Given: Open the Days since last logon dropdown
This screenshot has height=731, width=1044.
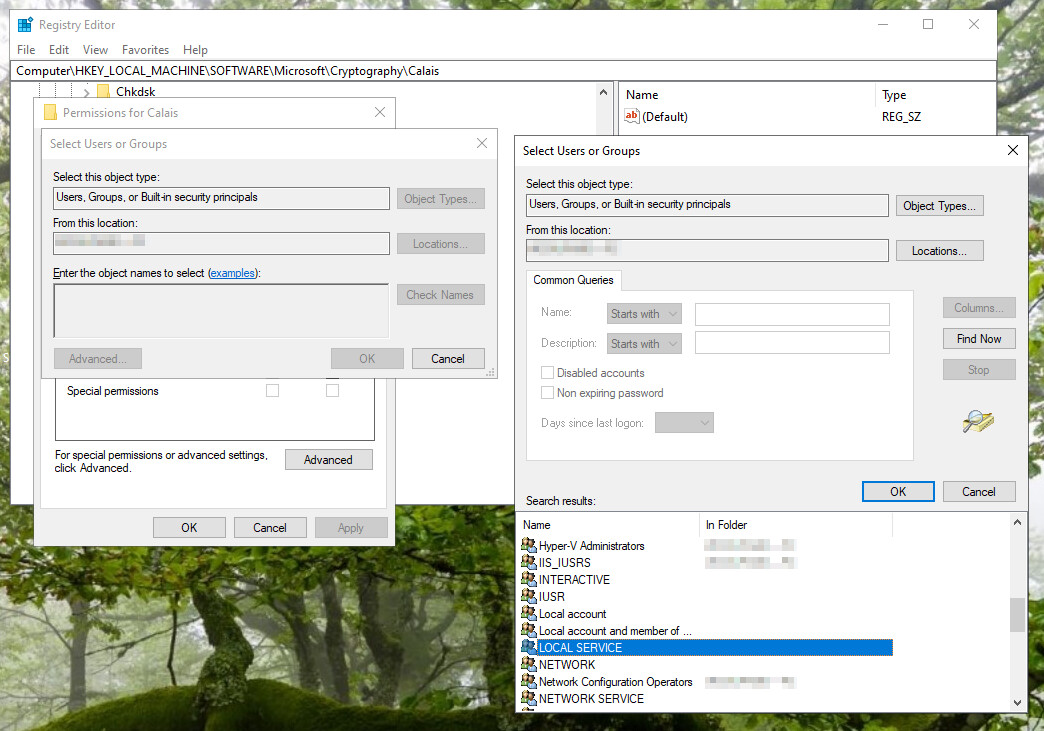Looking at the screenshot, I should [684, 423].
